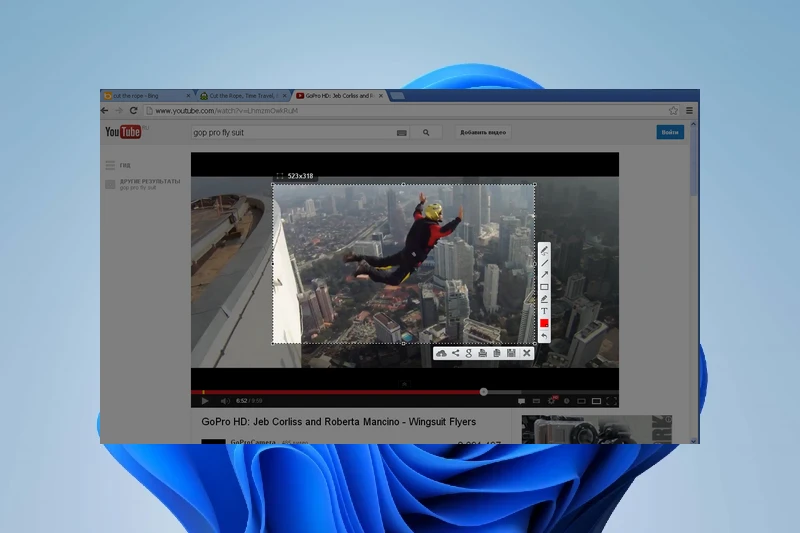The height and width of the screenshot is (533, 800).
Task: Go forward in browser history
Action: point(119,111)
